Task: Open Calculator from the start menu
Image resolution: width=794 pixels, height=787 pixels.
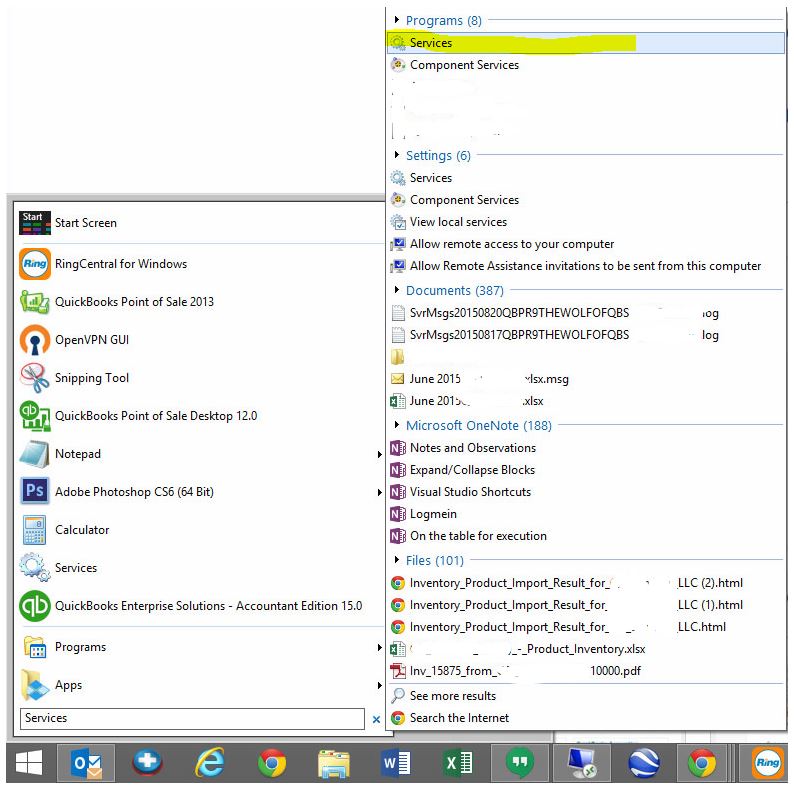Action: 202,530
